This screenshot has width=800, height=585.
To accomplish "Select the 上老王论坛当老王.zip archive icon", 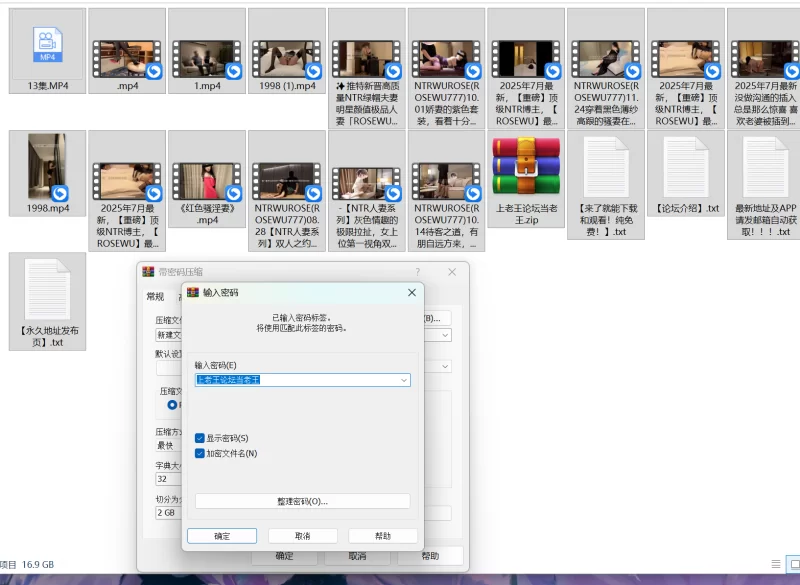I will [x=526, y=166].
